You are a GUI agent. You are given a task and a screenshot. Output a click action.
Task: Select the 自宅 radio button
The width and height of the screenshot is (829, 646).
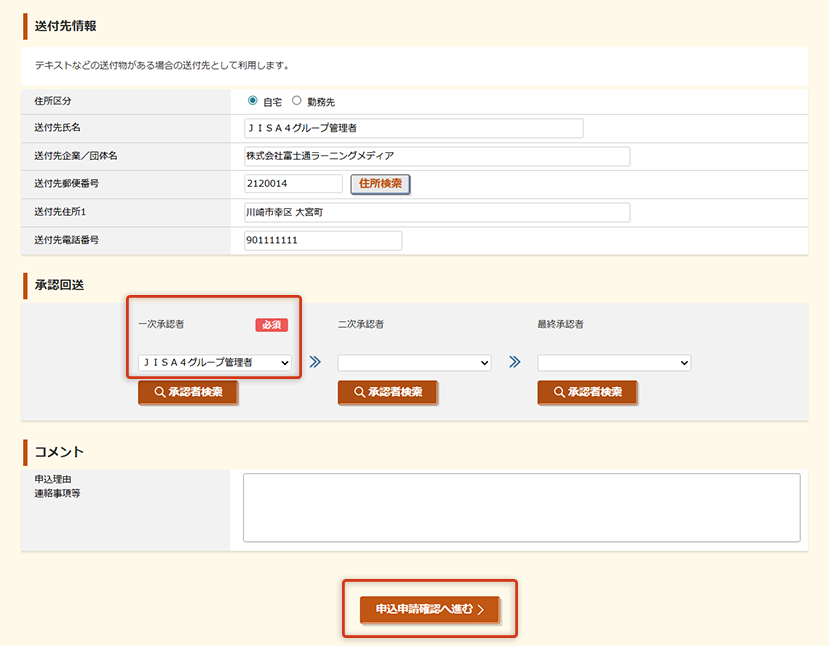[253, 101]
